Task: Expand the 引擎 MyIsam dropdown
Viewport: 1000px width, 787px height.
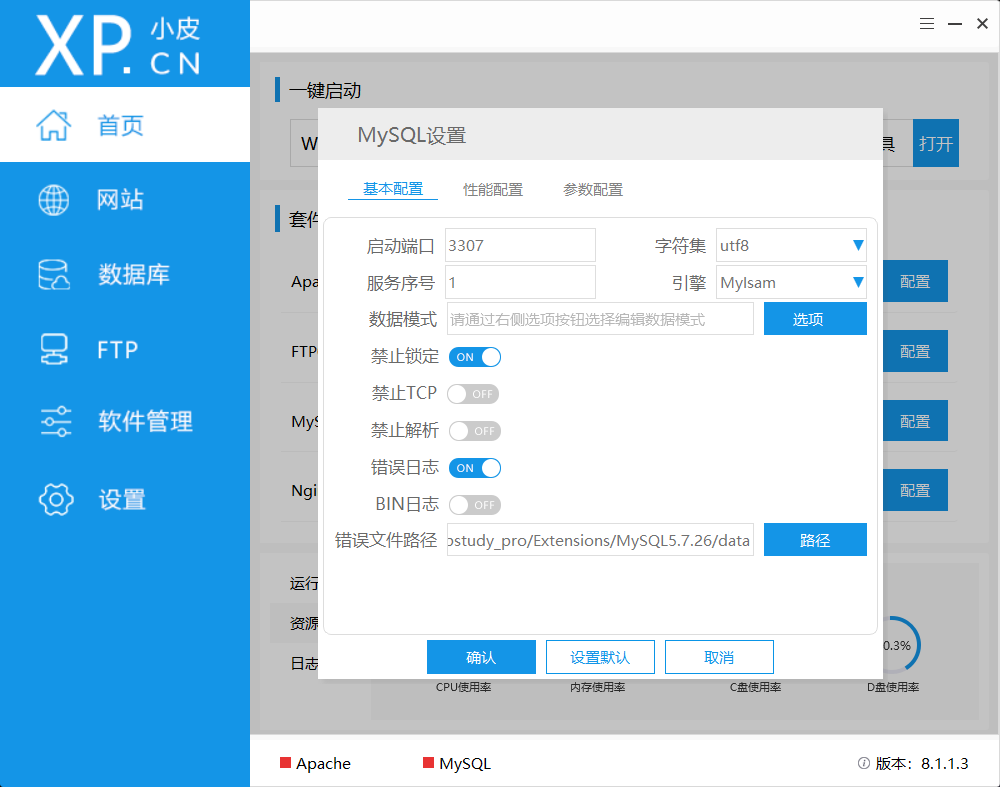Action: 791,282
